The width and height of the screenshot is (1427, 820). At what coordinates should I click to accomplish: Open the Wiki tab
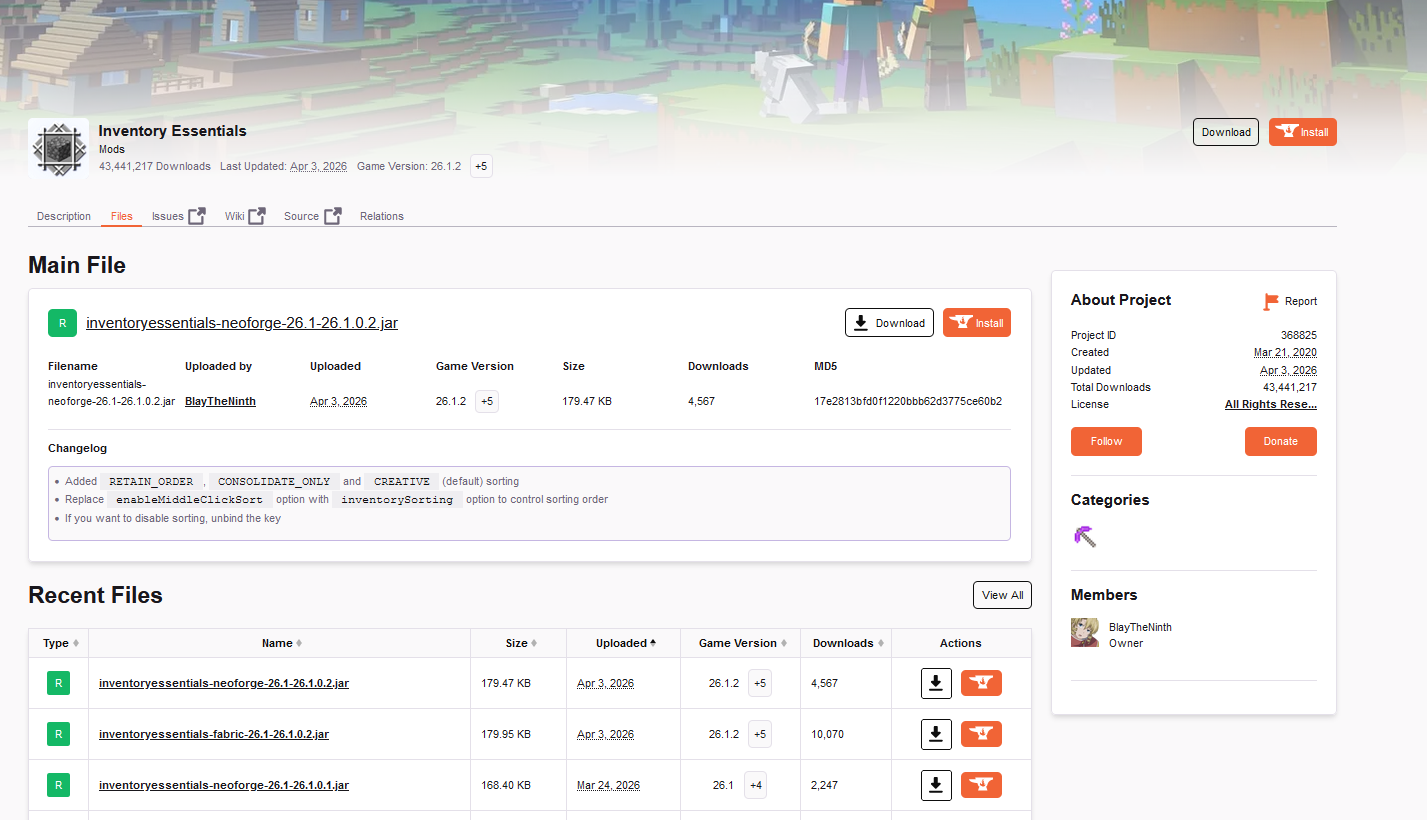(x=235, y=216)
